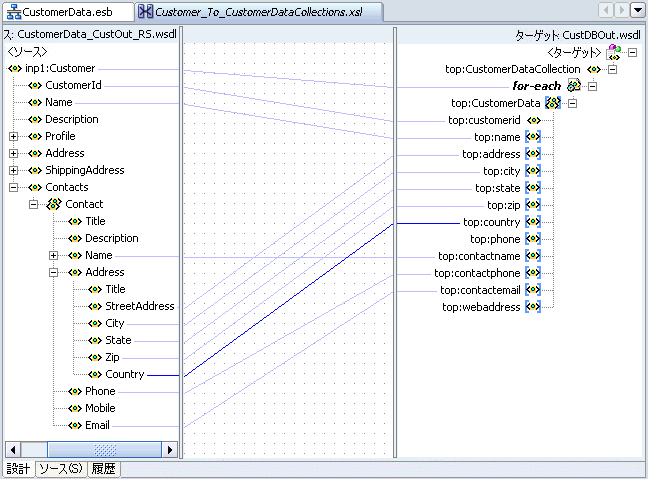Click the State element icon
648x479 pixels.
[x=95, y=340]
